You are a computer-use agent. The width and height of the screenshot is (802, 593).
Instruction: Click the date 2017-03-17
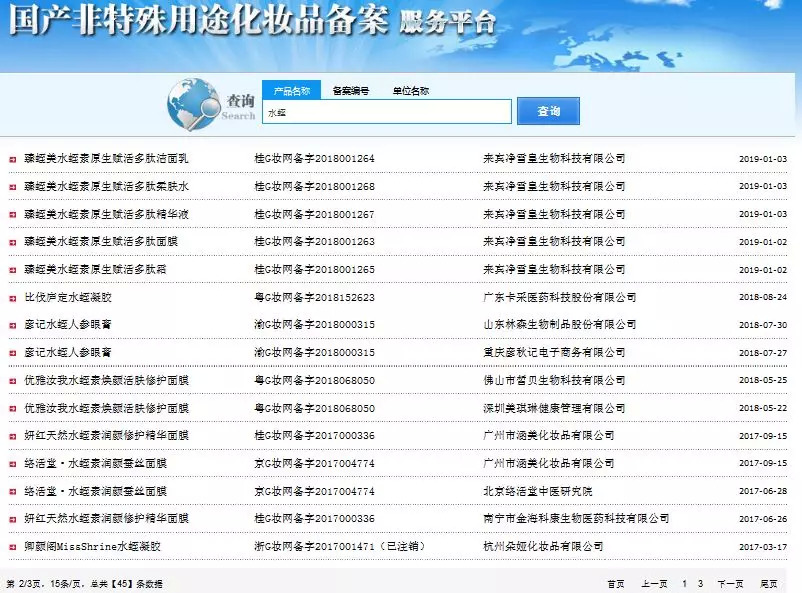click(763, 547)
